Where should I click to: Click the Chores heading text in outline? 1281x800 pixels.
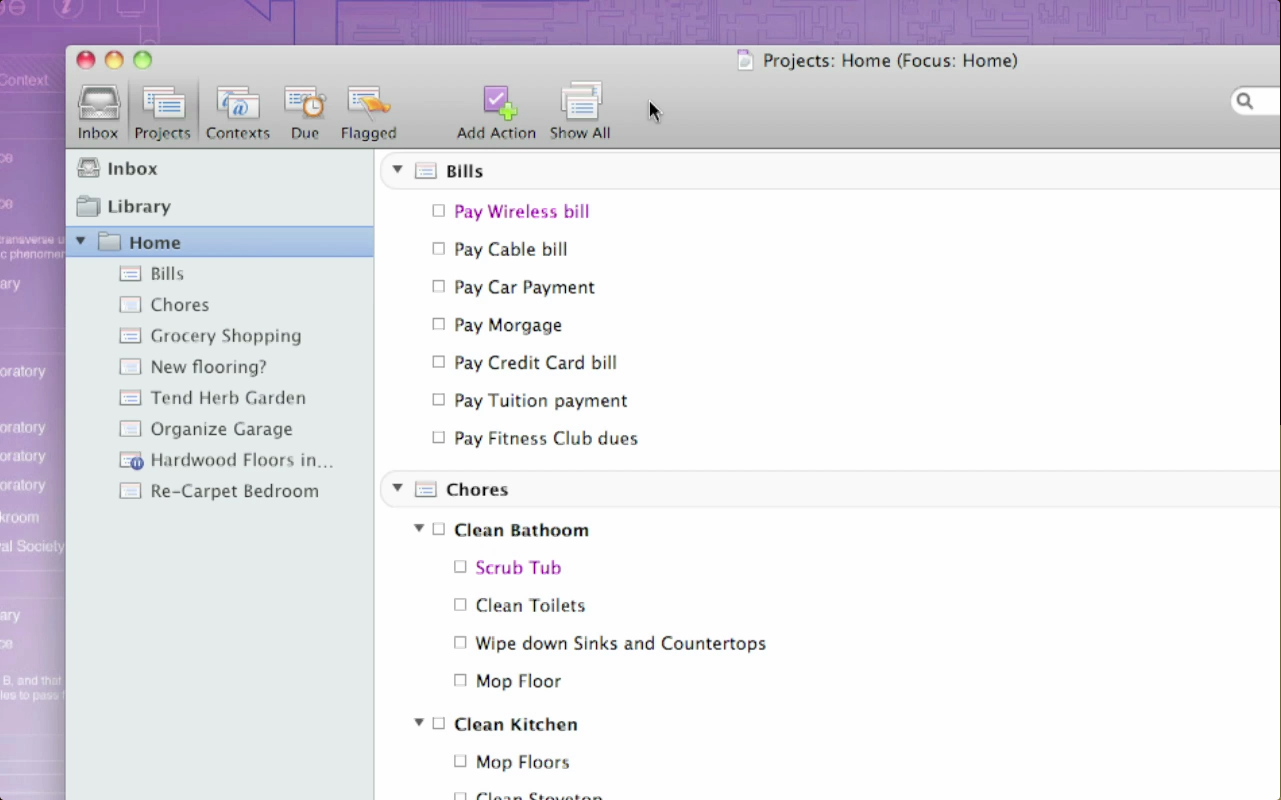pos(477,490)
